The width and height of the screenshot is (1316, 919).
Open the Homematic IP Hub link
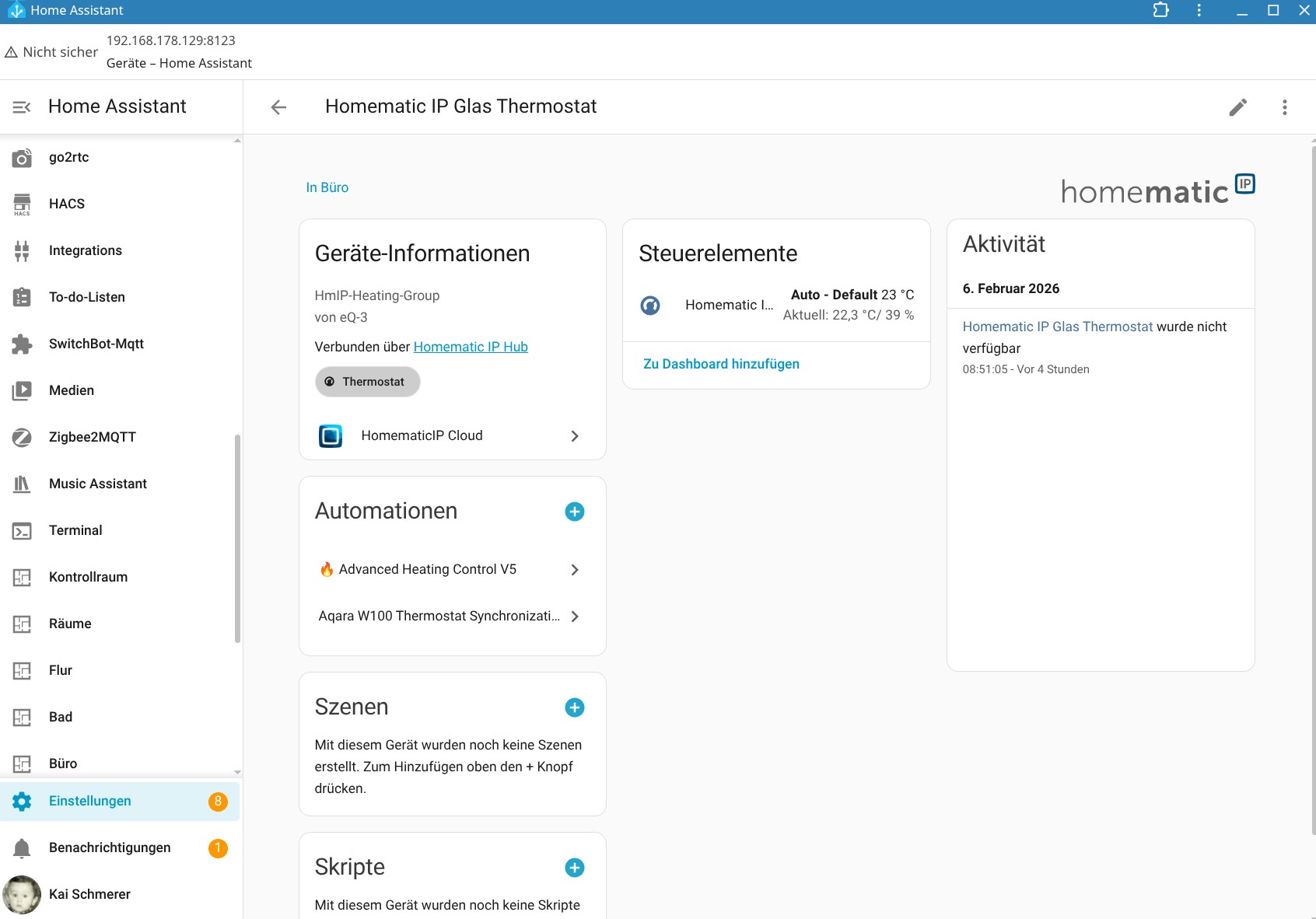pos(471,347)
